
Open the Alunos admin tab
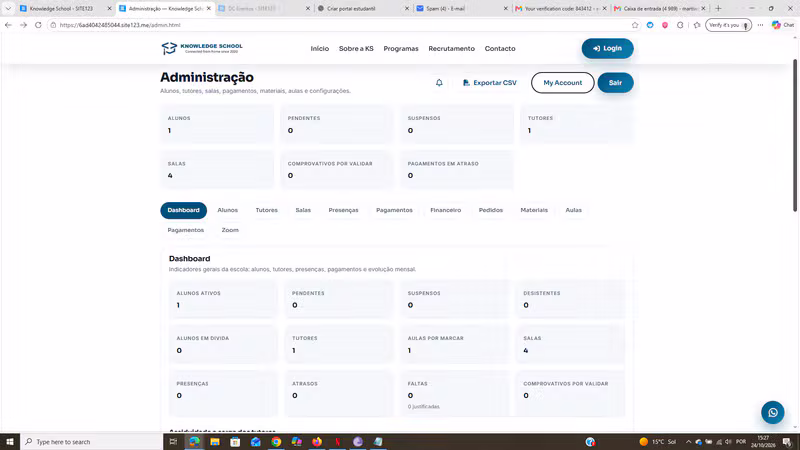(228, 210)
